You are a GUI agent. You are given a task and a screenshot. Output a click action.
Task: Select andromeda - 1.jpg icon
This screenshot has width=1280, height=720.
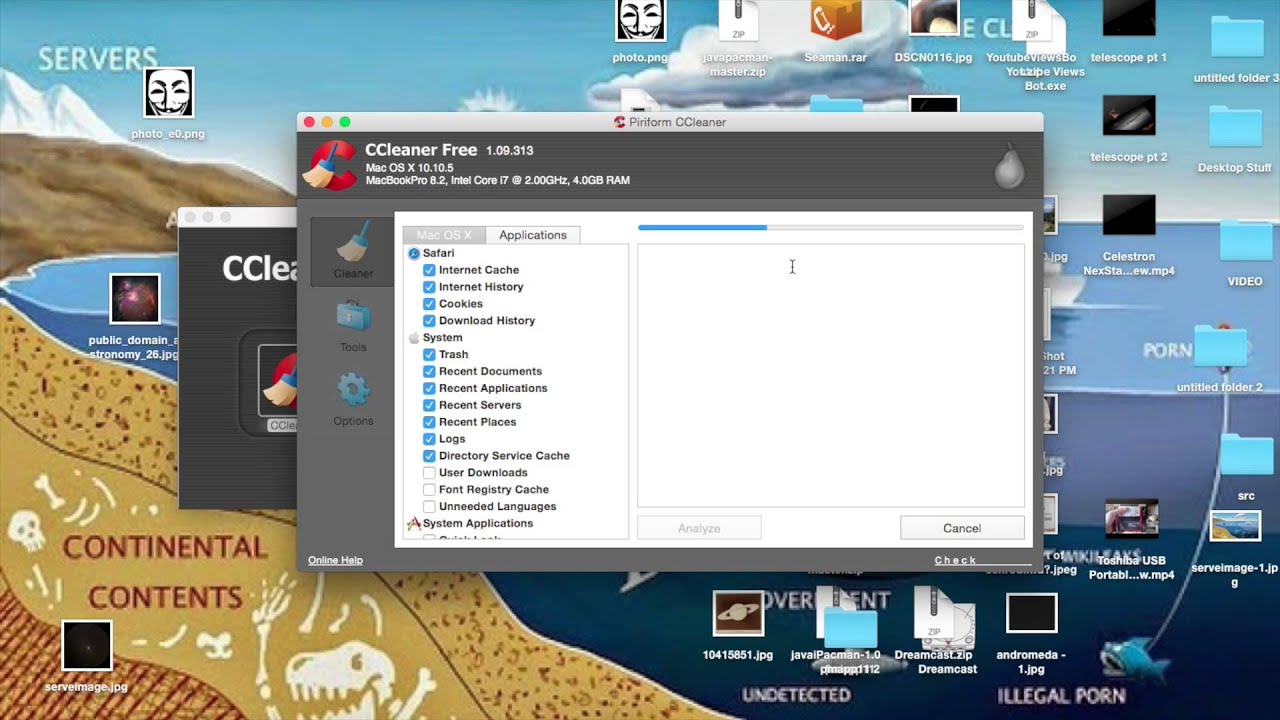pyautogui.click(x=1031, y=613)
